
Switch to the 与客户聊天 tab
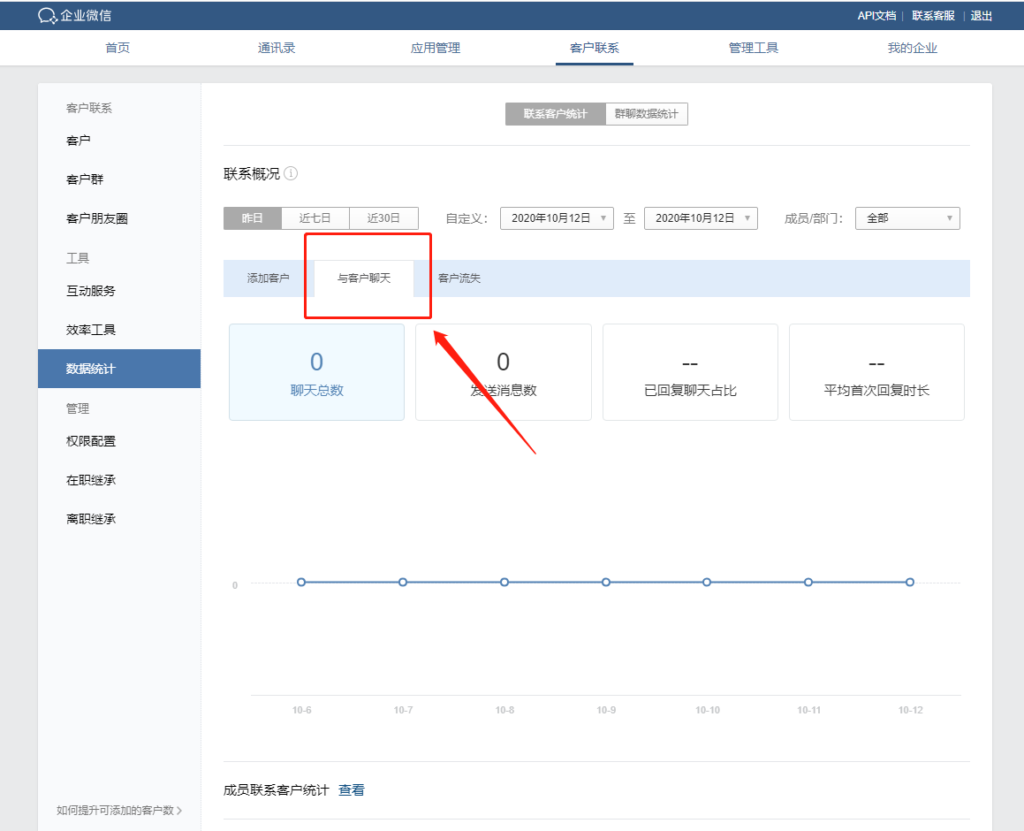364,278
